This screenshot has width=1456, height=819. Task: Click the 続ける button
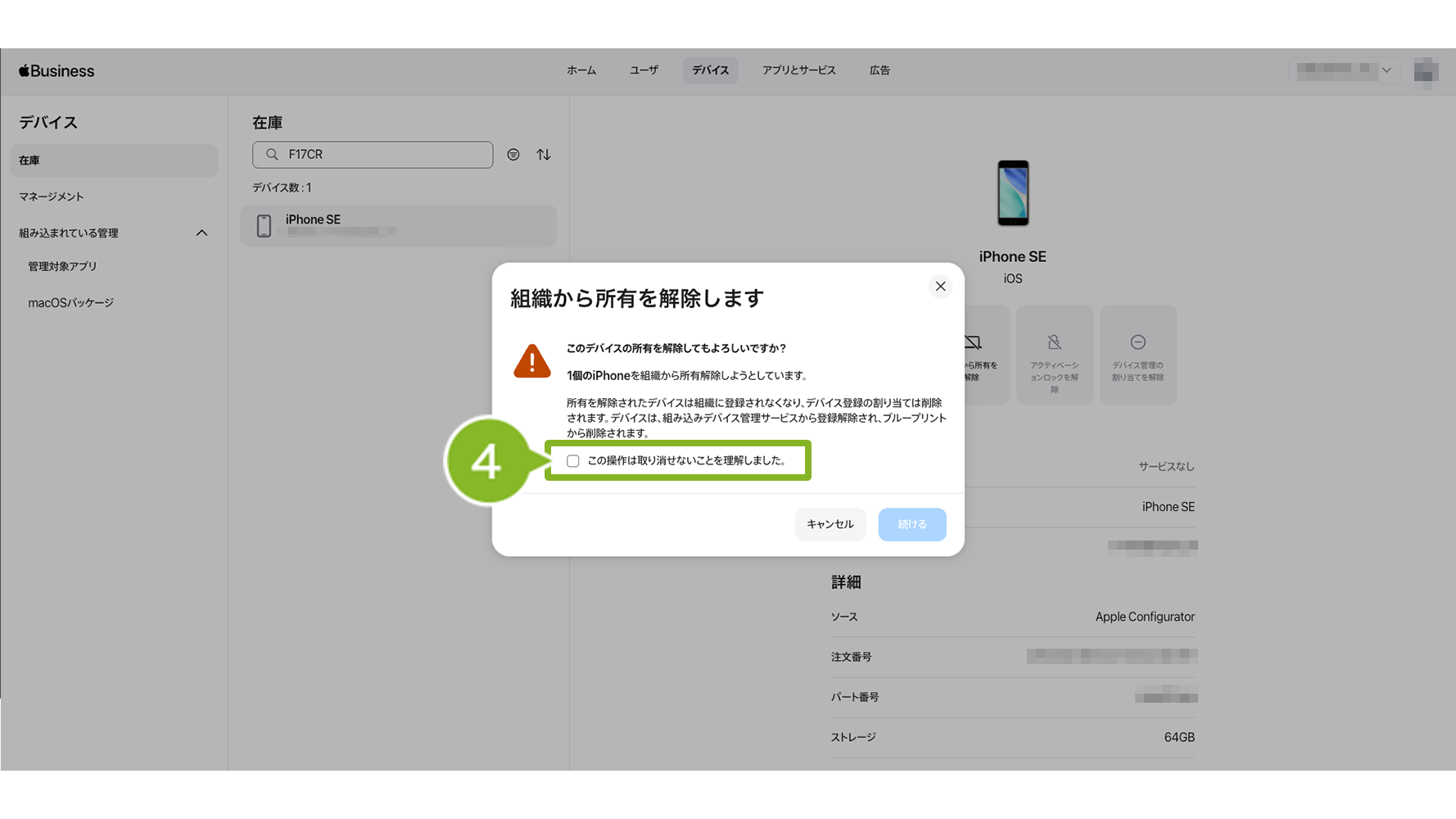tap(911, 524)
